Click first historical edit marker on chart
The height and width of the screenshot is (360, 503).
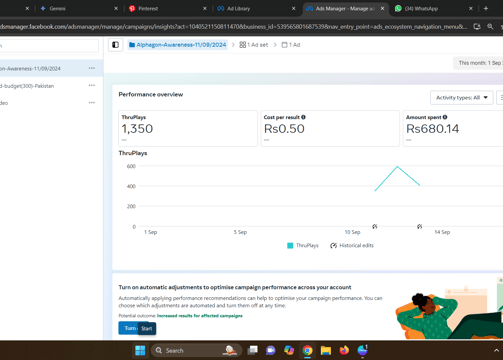[x=375, y=227]
